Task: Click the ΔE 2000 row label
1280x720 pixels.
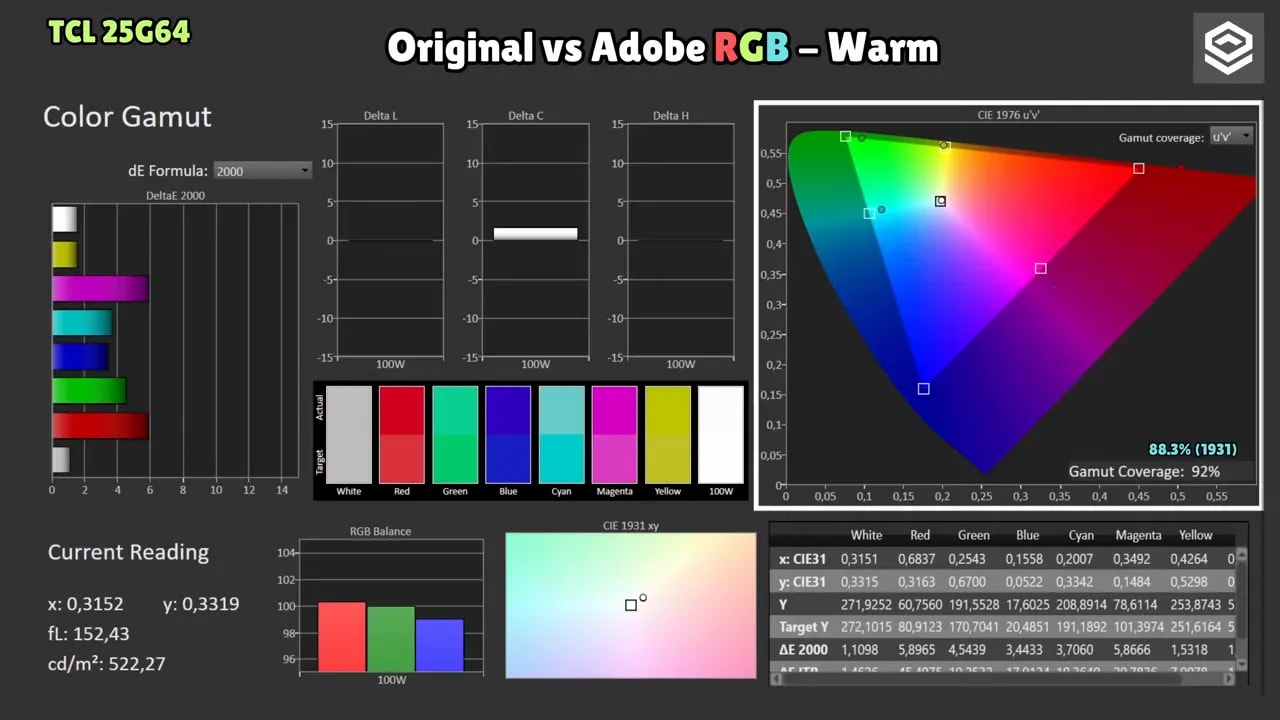Action: click(x=804, y=649)
